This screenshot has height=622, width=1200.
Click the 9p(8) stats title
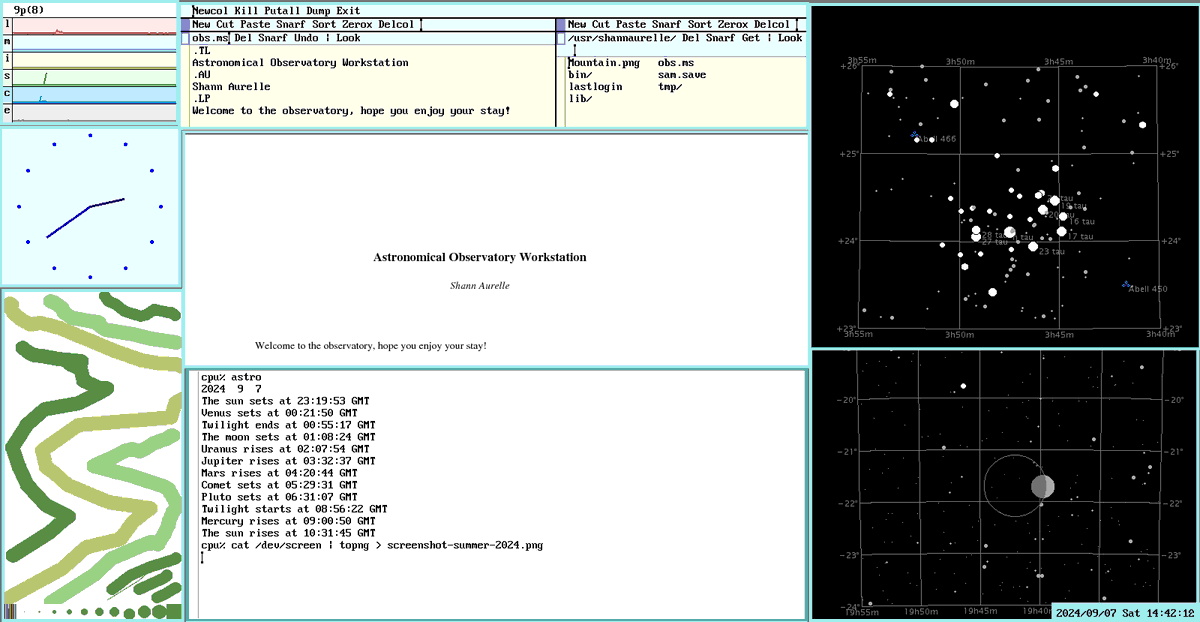point(27,9)
